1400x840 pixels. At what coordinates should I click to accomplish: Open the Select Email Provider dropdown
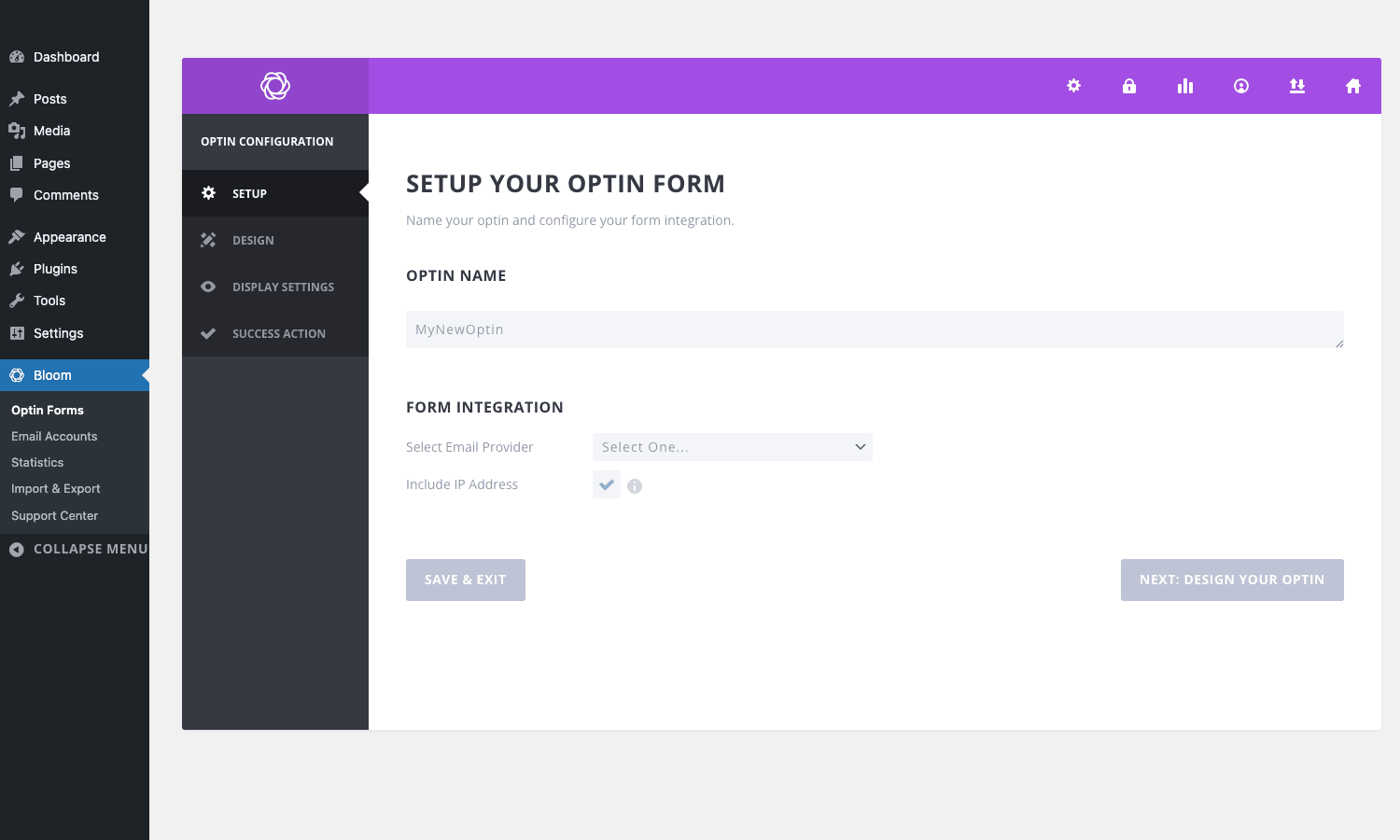[733, 447]
